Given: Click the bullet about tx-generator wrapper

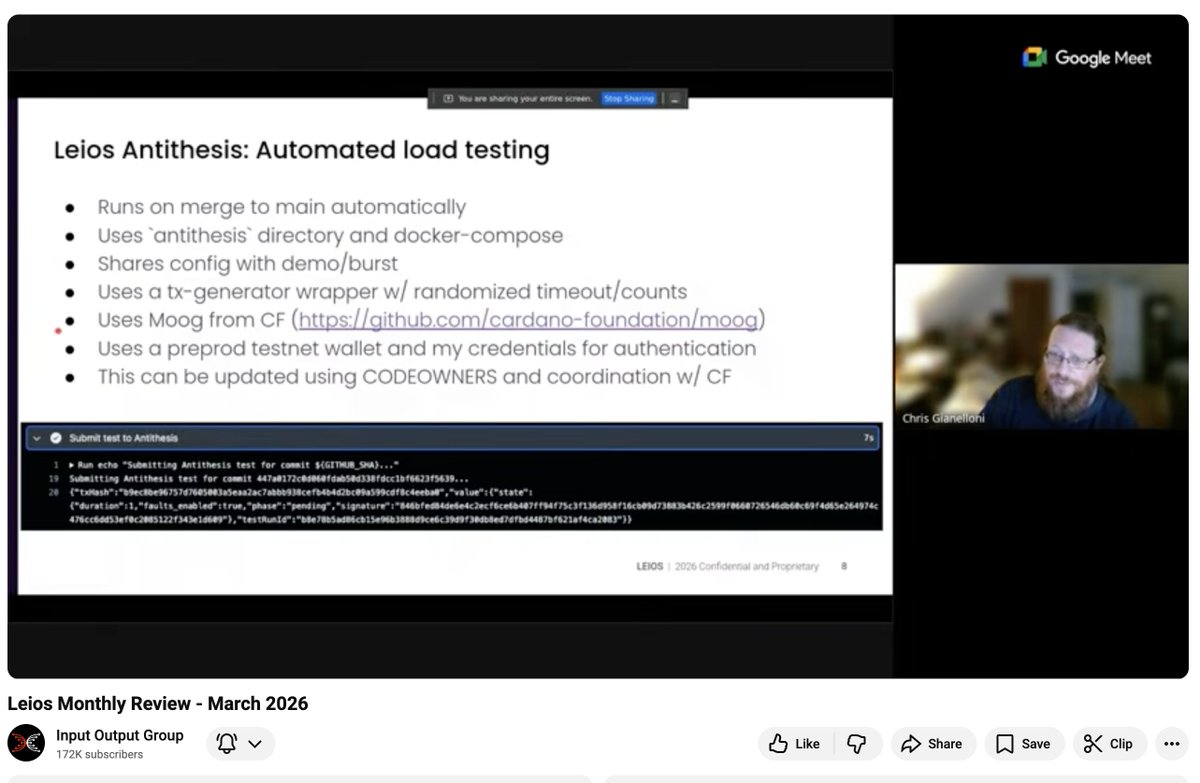Looking at the screenshot, I should (392, 292).
